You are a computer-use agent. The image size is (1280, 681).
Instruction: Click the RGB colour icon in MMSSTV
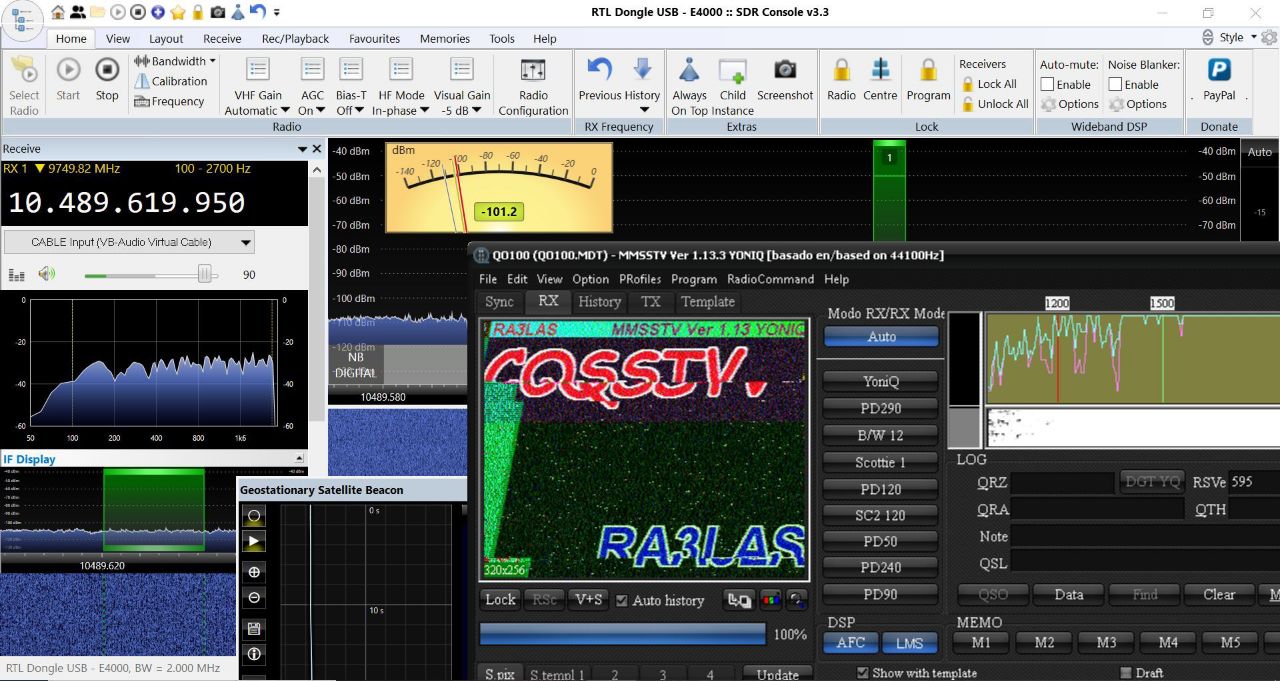pos(770,600)
